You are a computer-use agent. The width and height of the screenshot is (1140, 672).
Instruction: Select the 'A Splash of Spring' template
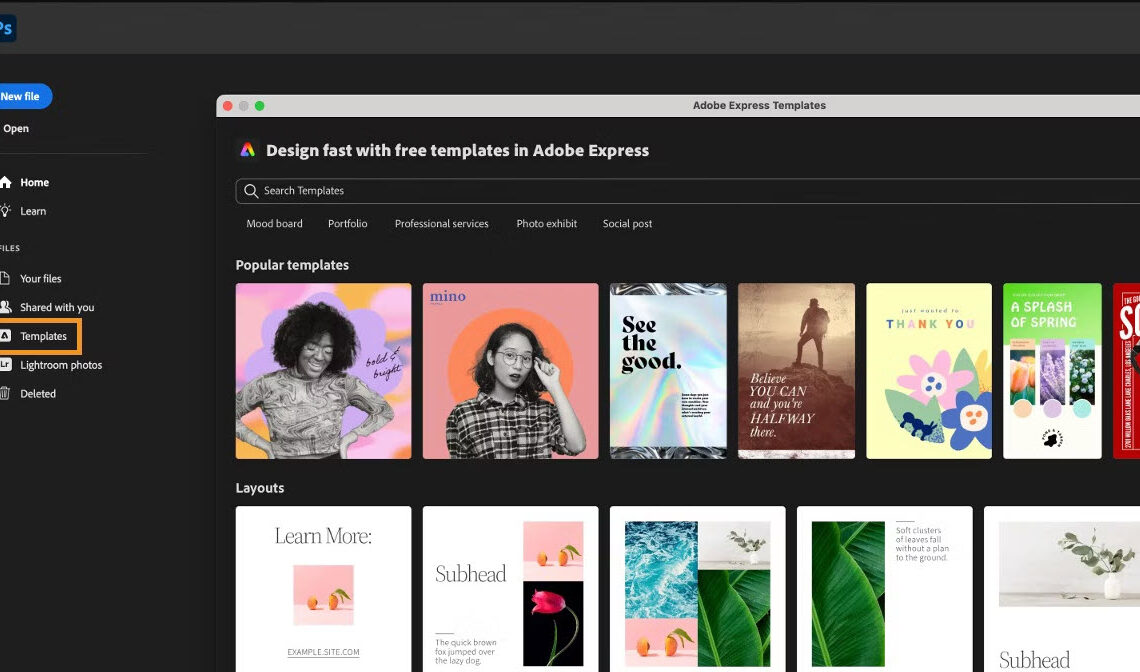pos(1052,370)
